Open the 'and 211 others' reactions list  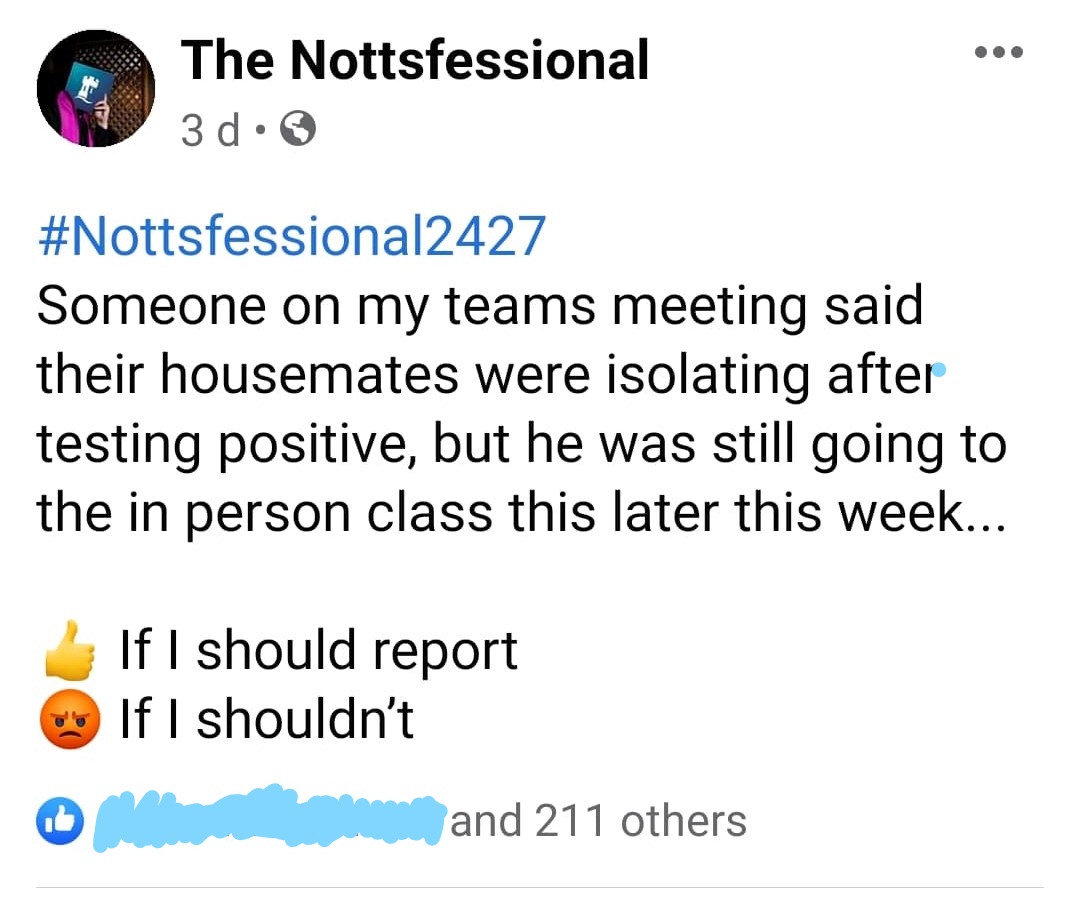pyautogui.click(x=598, y=820)
